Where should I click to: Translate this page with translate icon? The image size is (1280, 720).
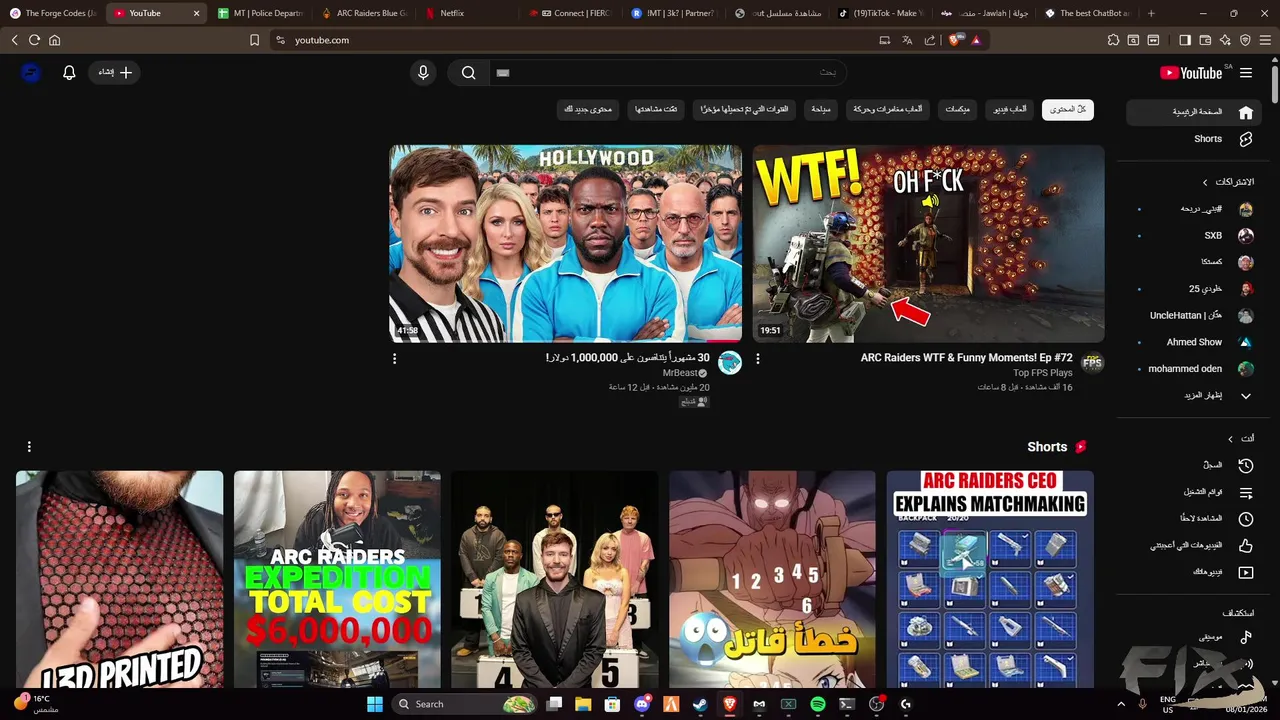pos(907,40)
